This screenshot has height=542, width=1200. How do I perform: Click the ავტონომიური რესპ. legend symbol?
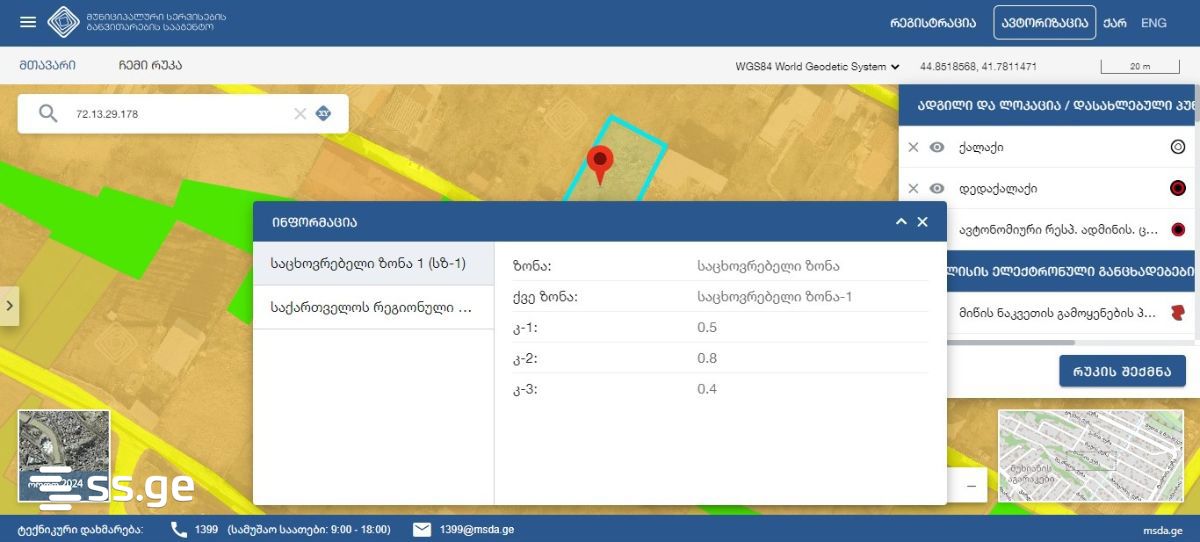pos(1177,229)
